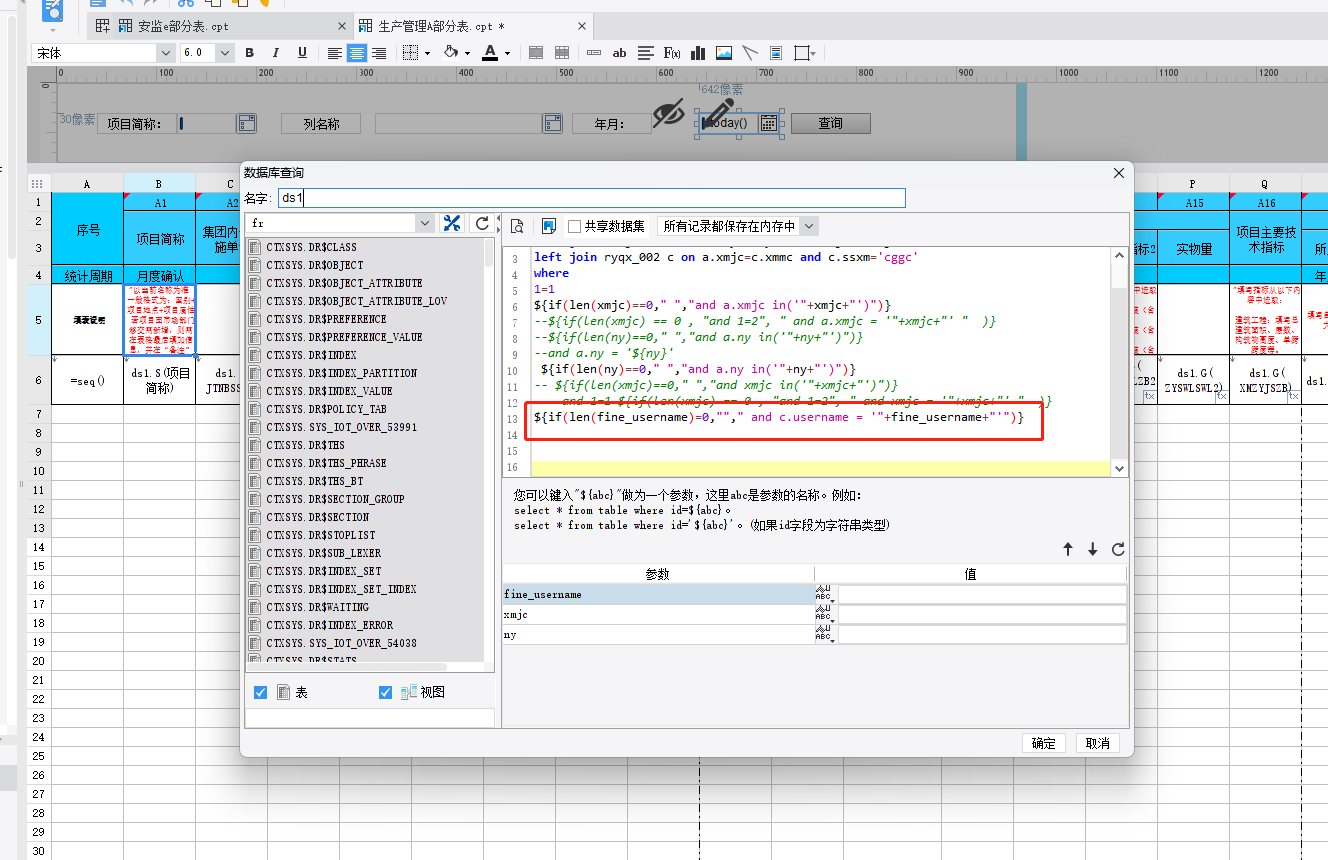Viewport: 1328px width, 860px height.
Task: Click the SQL editor vertical scrollbar
Action: pyautogui.click(x=1118, y=362)
